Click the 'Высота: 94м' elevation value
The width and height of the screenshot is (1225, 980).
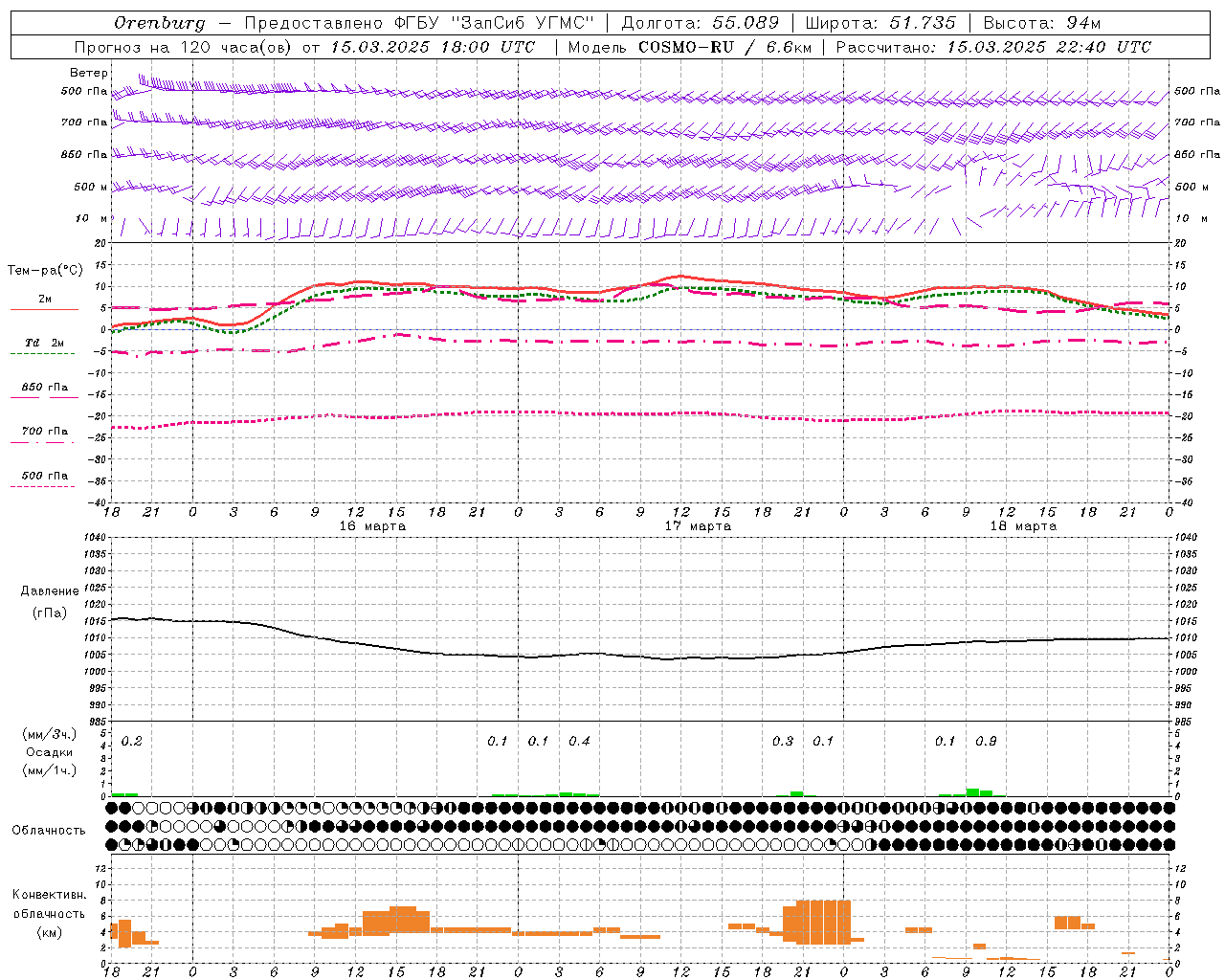1042,23
